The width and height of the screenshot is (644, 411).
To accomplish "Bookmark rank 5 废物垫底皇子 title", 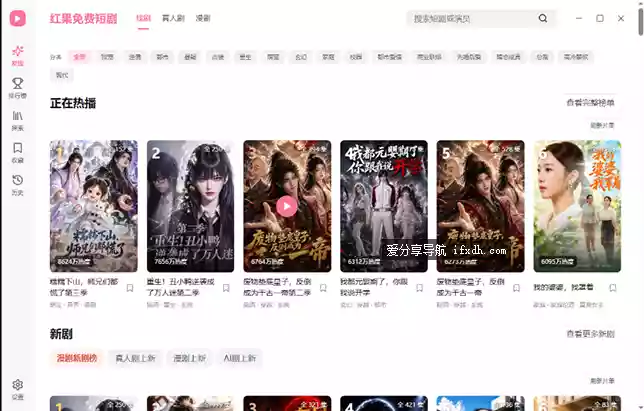I will [517, 288].
